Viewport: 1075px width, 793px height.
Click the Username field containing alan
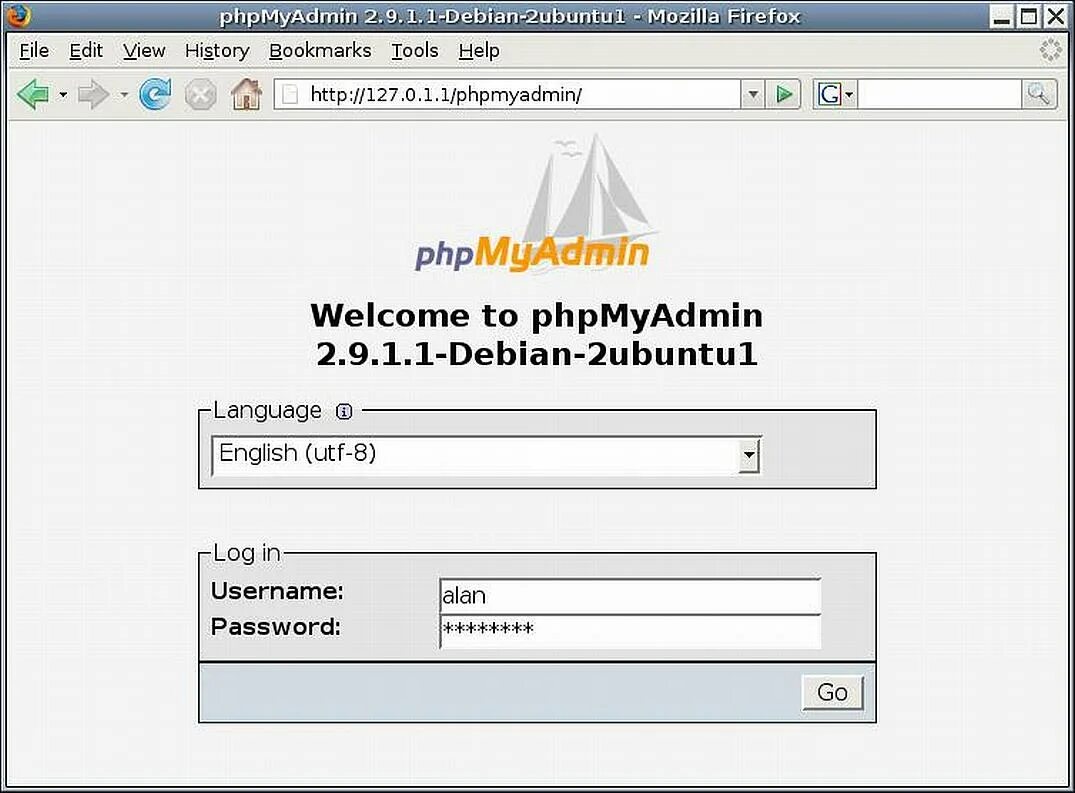tap(630, 596)
